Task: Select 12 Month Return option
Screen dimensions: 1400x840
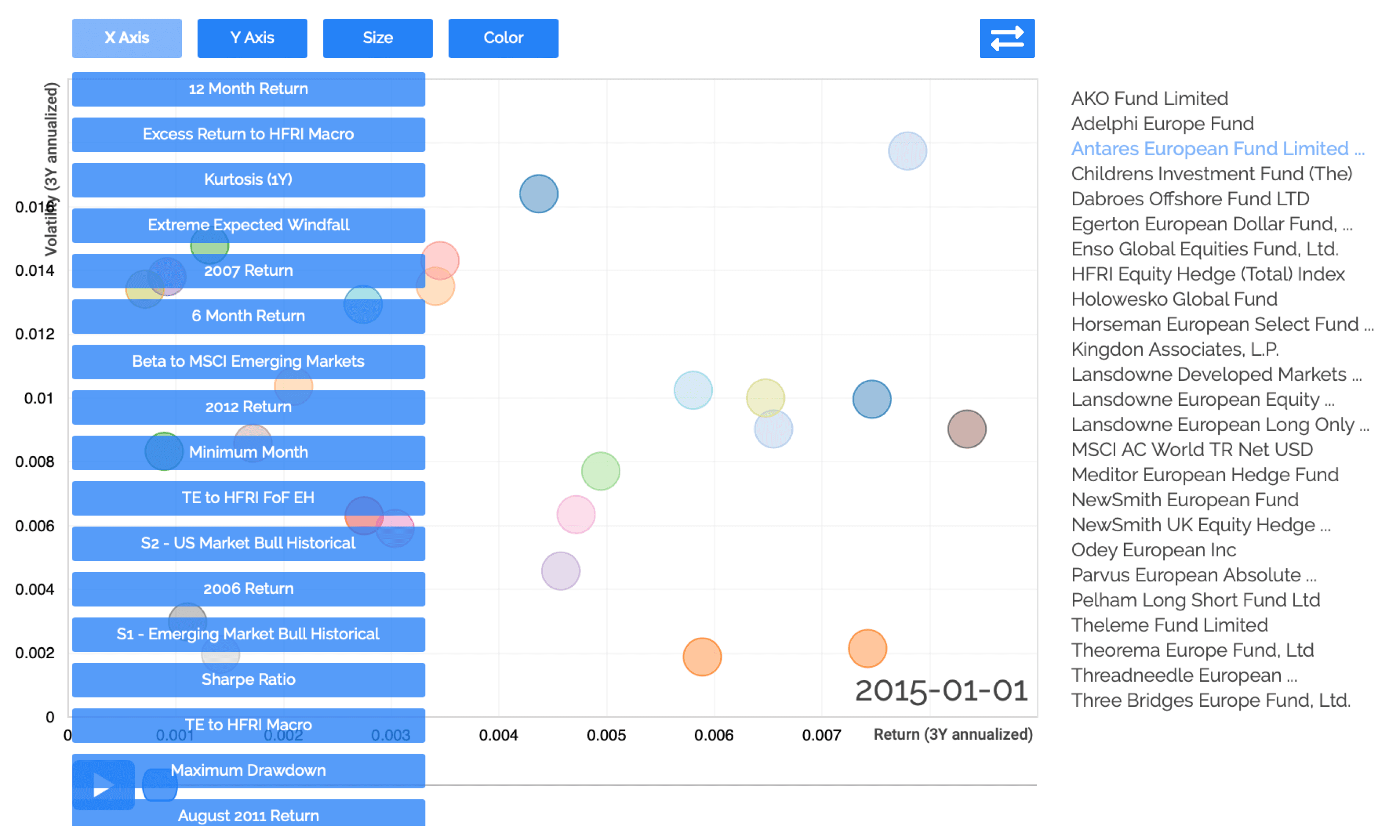Action: click(249, 89)
